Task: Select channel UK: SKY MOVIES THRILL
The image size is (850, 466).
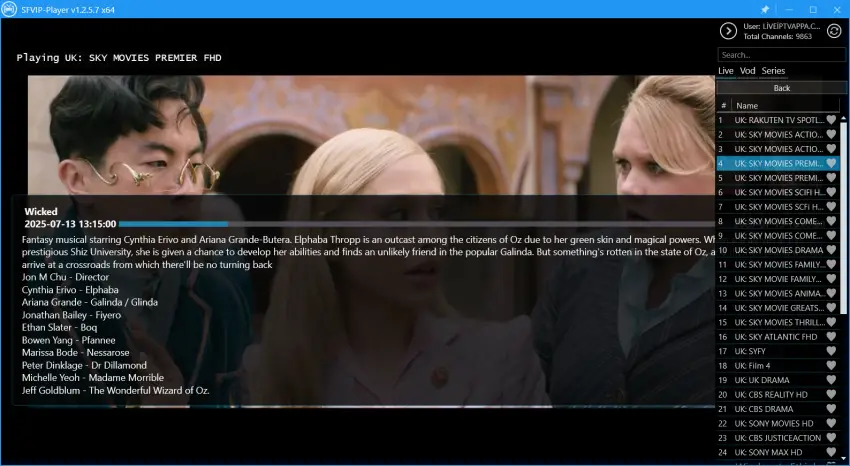Action: 778,322
